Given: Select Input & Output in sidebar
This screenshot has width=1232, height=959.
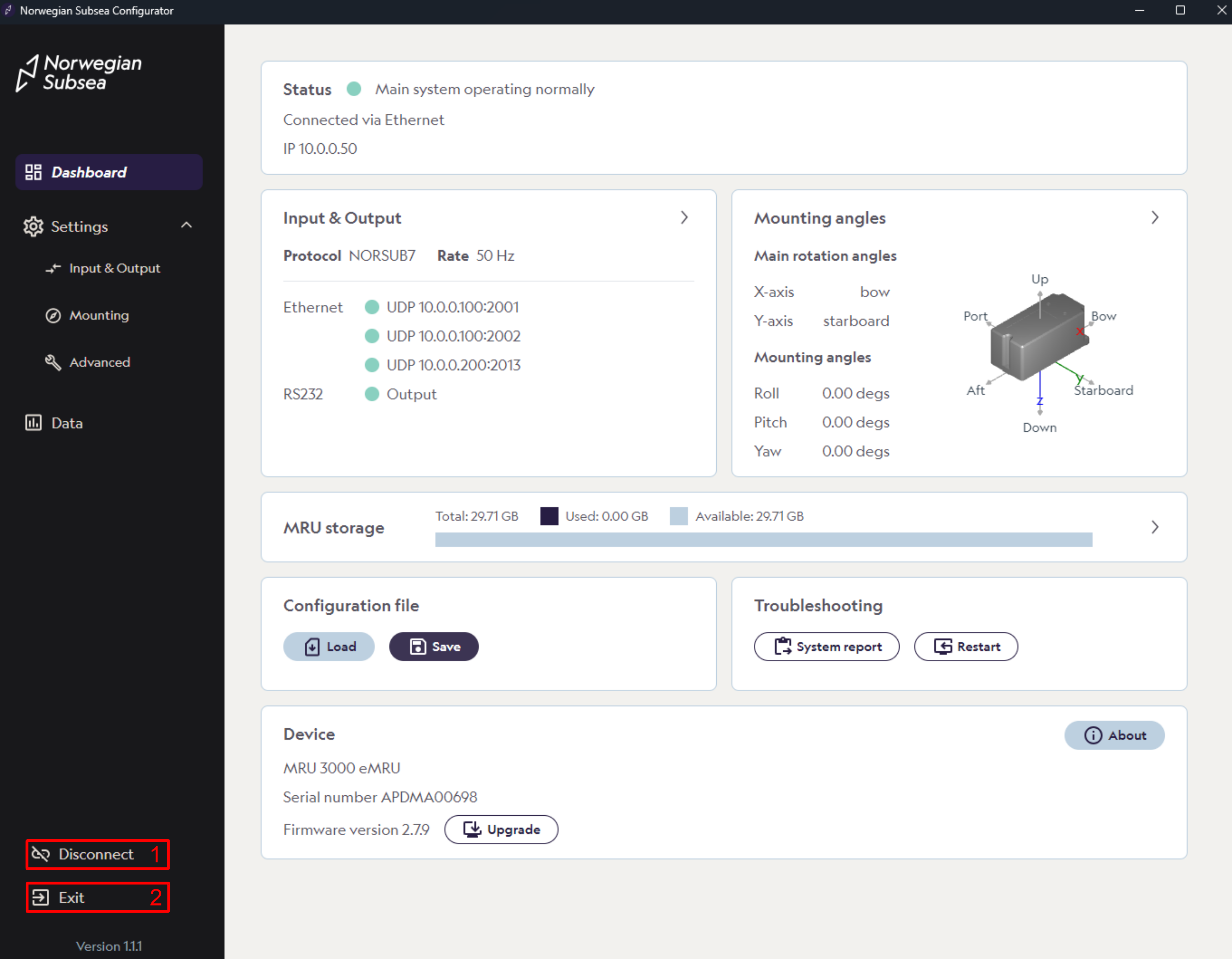Looking at the screenshot, I should click(x=114, y=269).
